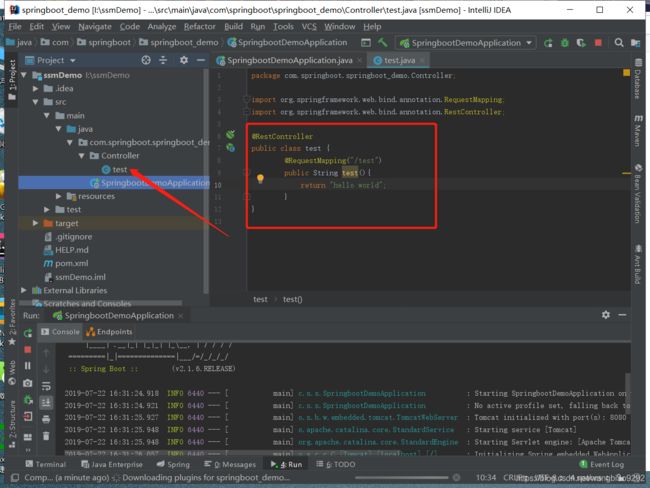Open Spring tool window

[x=173, y=464]
